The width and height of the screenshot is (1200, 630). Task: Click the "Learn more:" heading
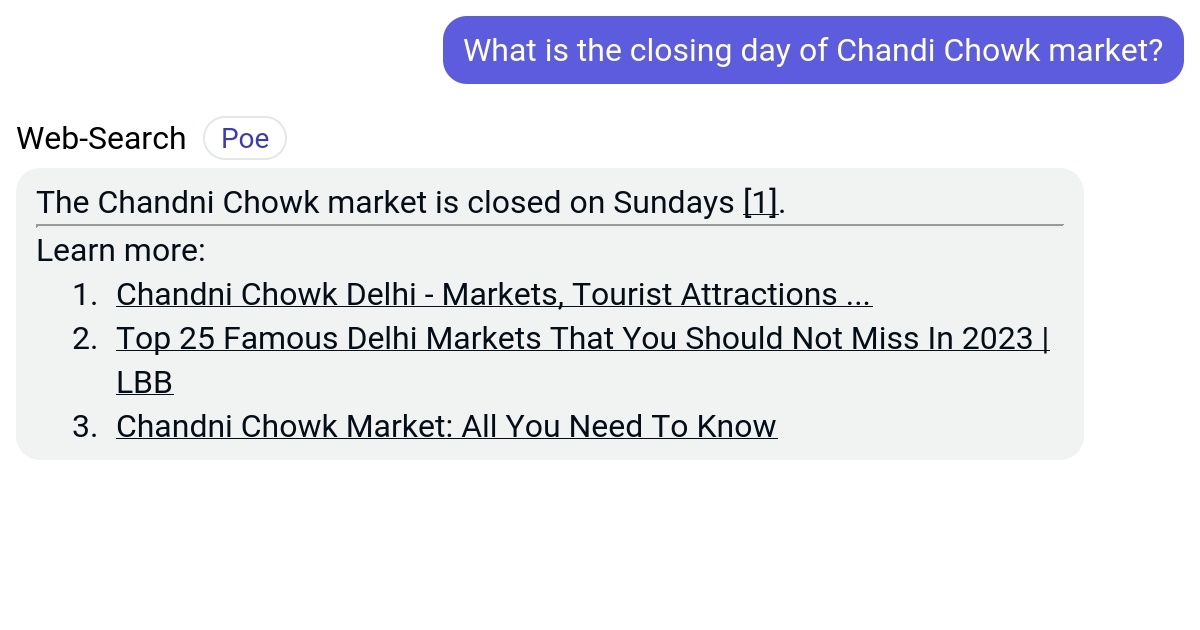(120, 250)
